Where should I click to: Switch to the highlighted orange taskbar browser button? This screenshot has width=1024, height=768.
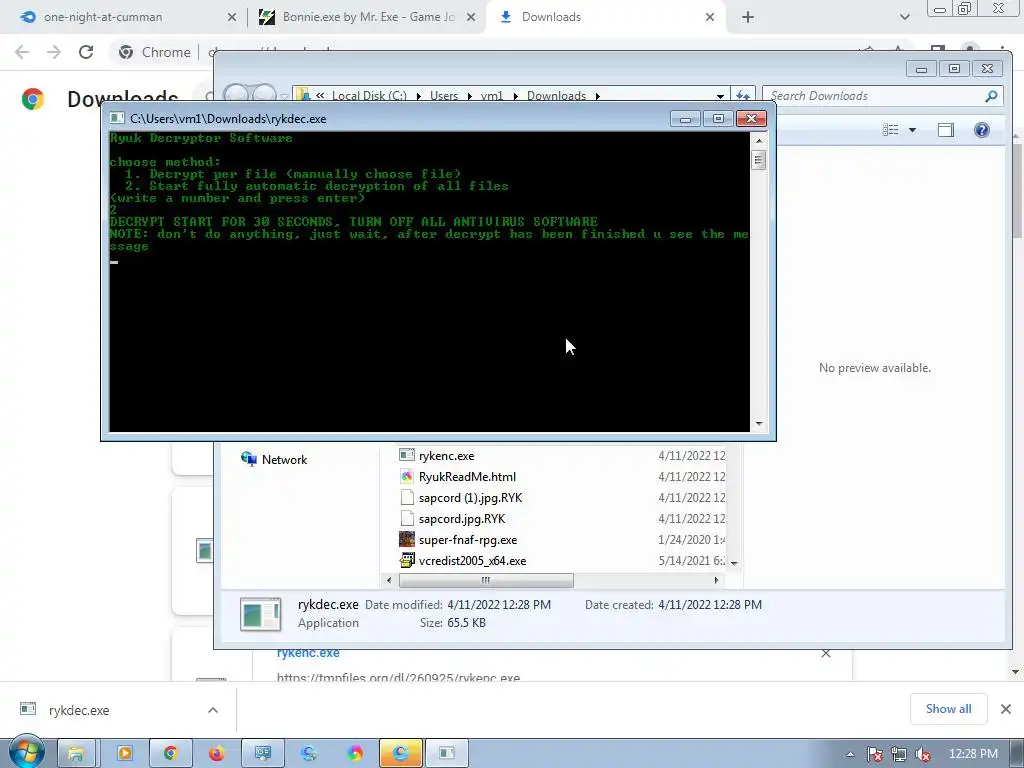(400, 754)
